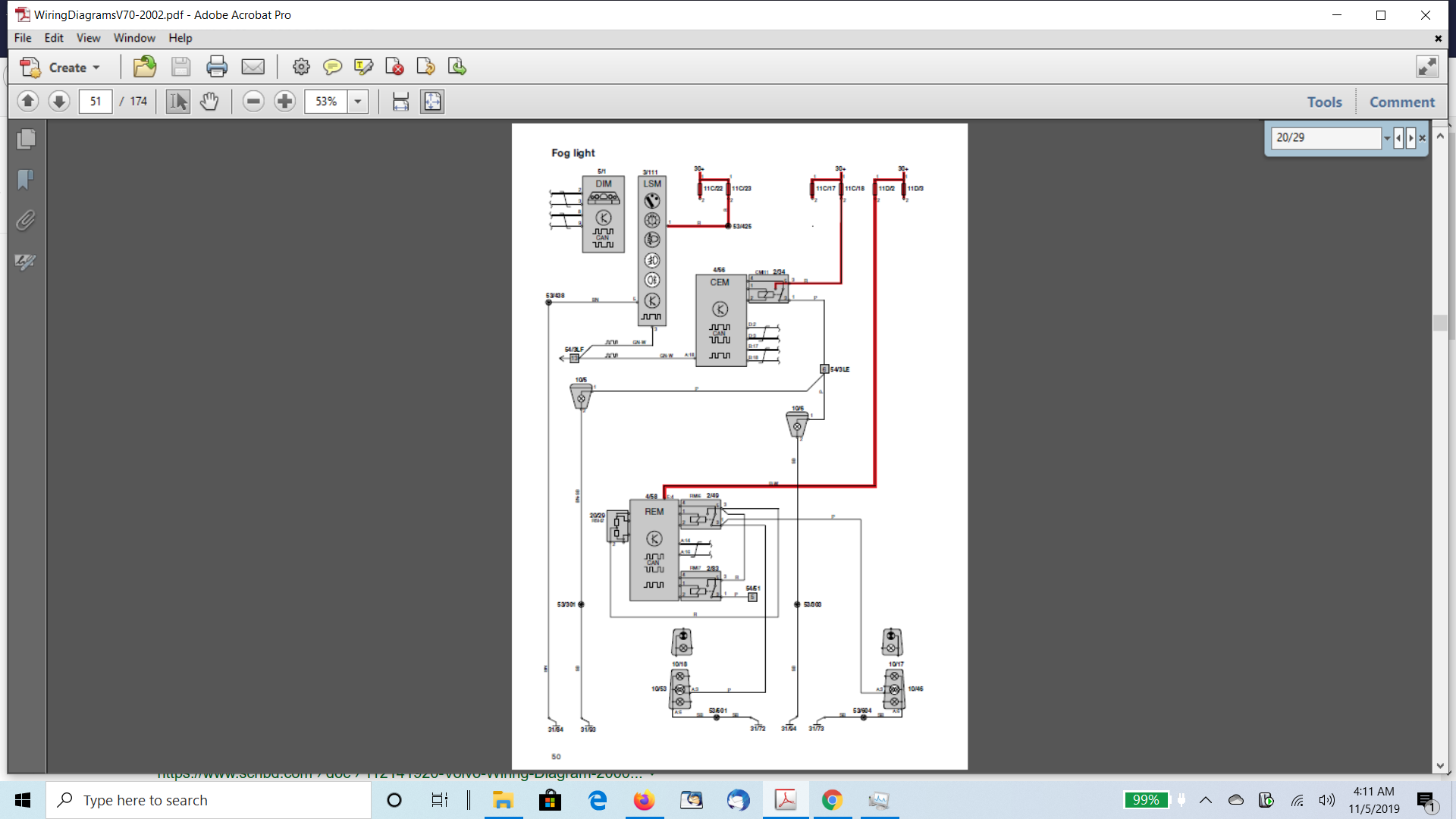The height and width of the screenshot is (819, 1456).
Task: Toggle Fit One Full Page view
Action: click(432, 102)
